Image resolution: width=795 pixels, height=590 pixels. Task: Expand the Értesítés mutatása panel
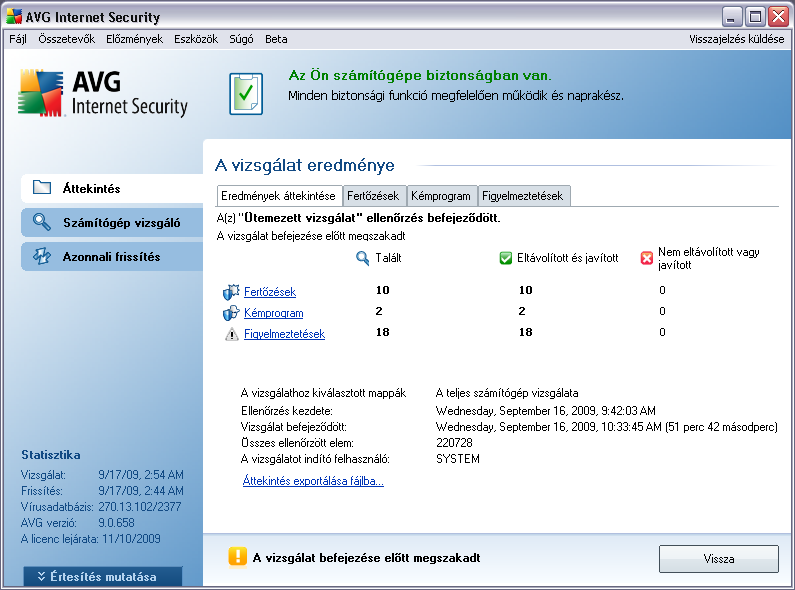(x=103, y=576)
